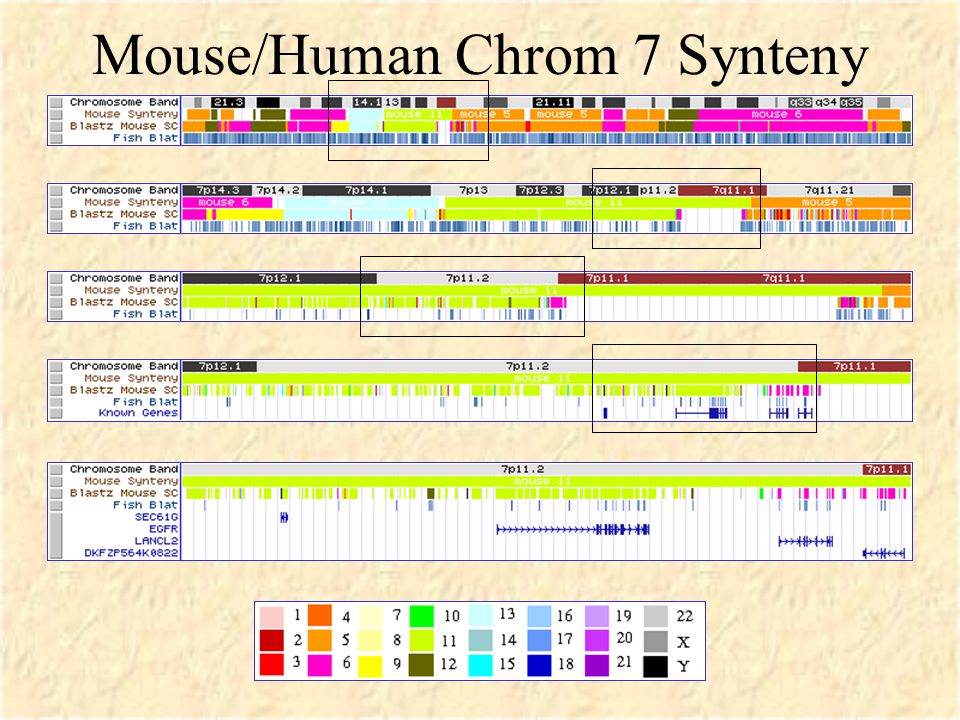
Task: Pick the chromosome 11 lime swatch
Action: point(422,640)
